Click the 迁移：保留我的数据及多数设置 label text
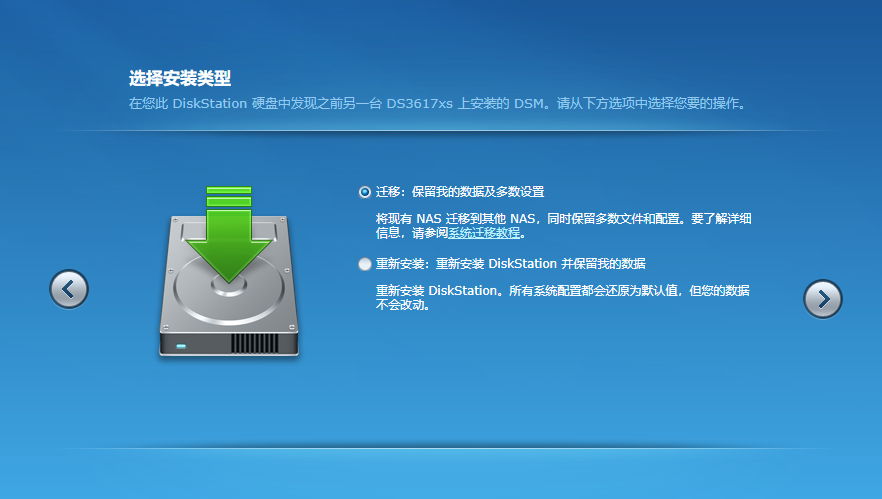Image resolution: width=882 pixels, height=499 pixels. click(460, 192)
